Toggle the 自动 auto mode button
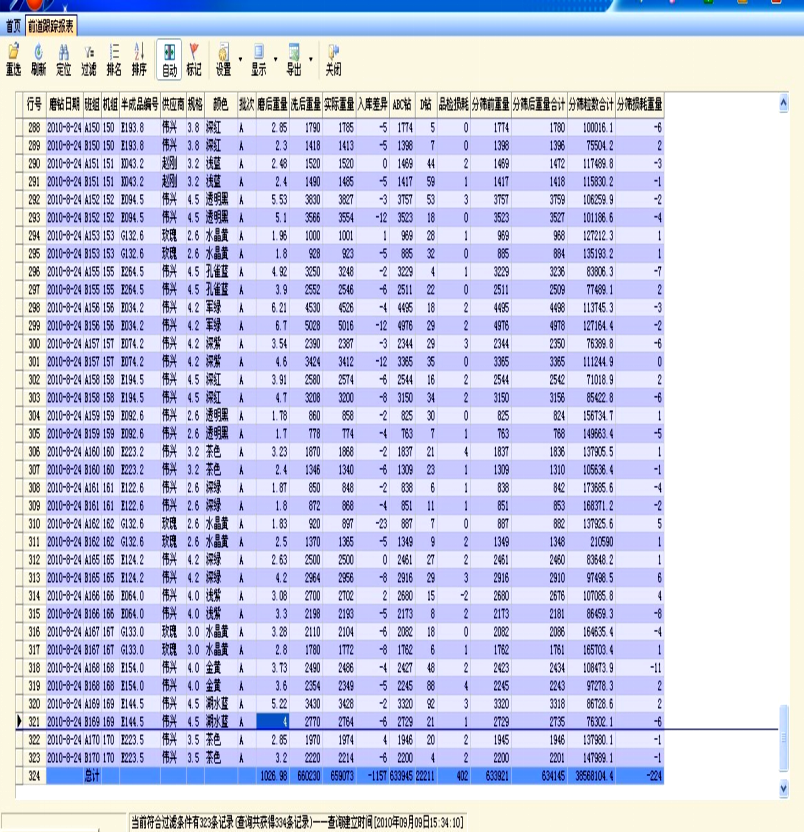 coord(169,59)
